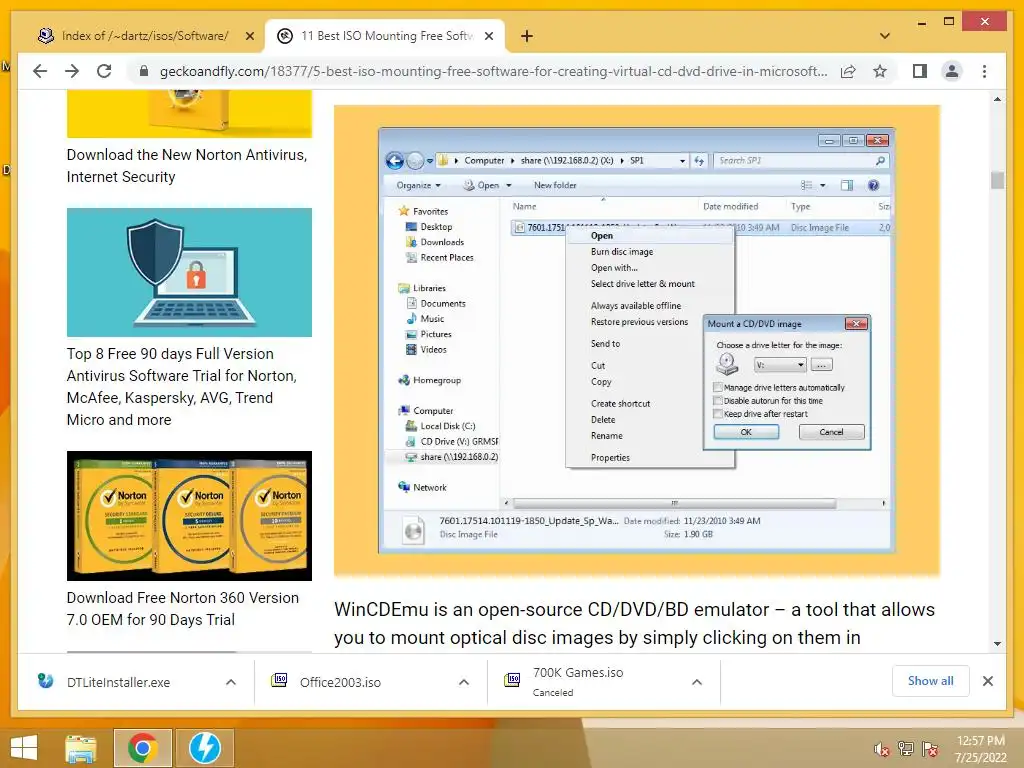Expand options for 700K Games.iso download

(x=697, y=682)
